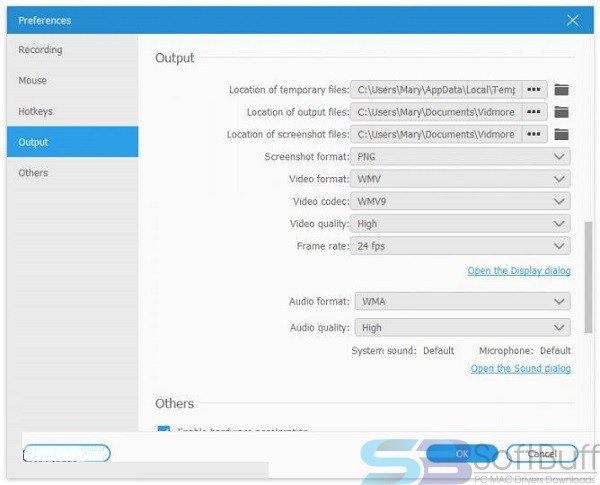This screenshot has width=600, height=485.
Task: Expand the Audio format dropdown
Action: point(462,302)
